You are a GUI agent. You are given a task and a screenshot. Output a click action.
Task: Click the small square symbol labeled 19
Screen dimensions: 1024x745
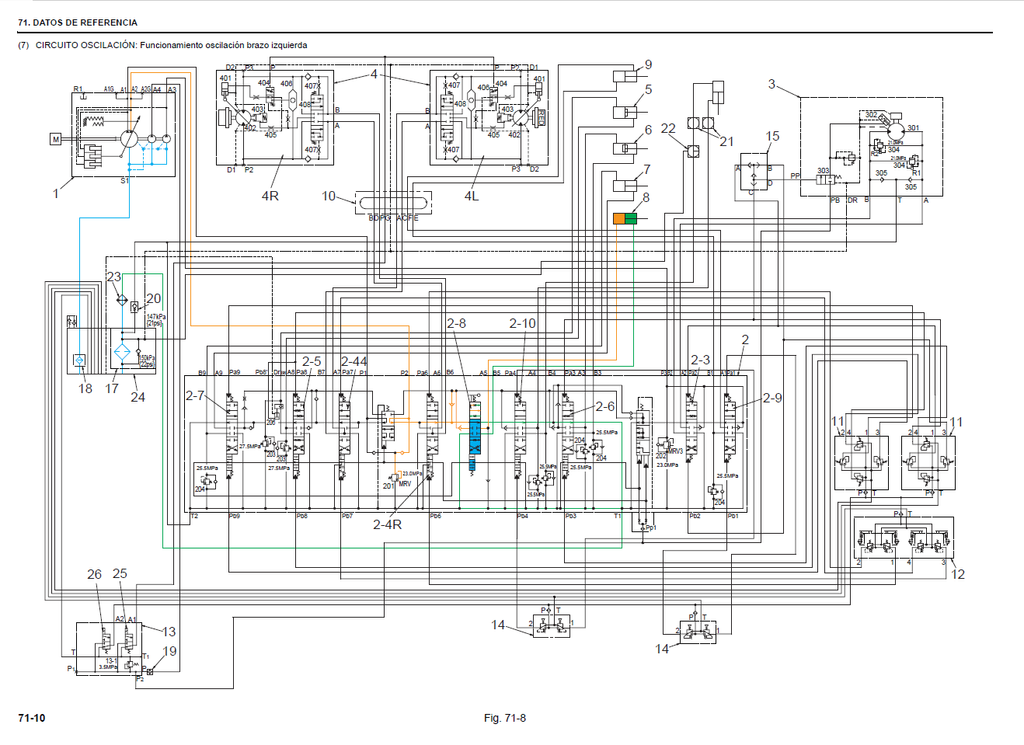pos(150,671)
